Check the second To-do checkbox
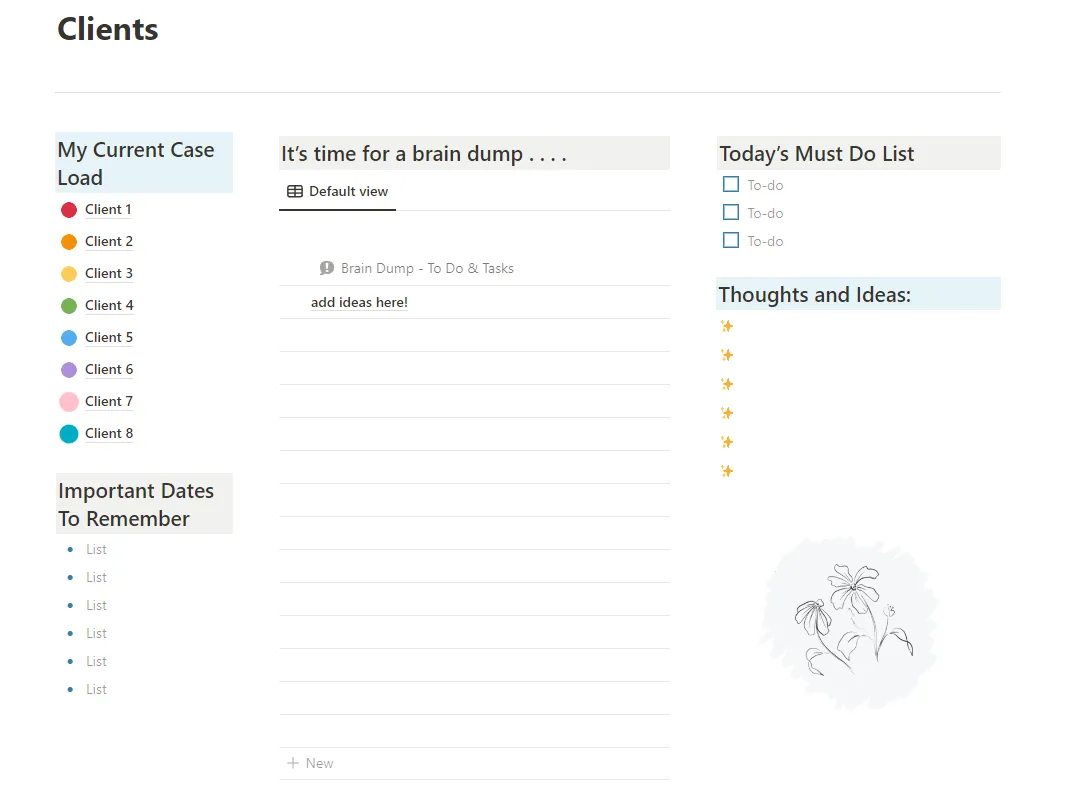Screen dimensions: 1081x796 [731, 212]
